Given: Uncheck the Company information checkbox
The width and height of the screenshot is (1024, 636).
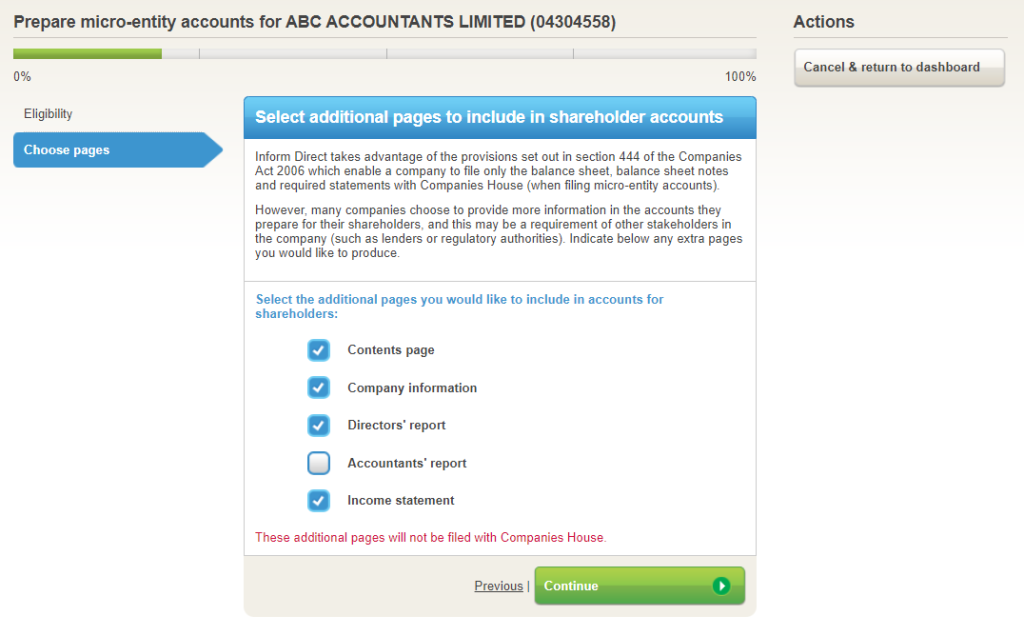Looking at the screenshot, I should point(318,388).
